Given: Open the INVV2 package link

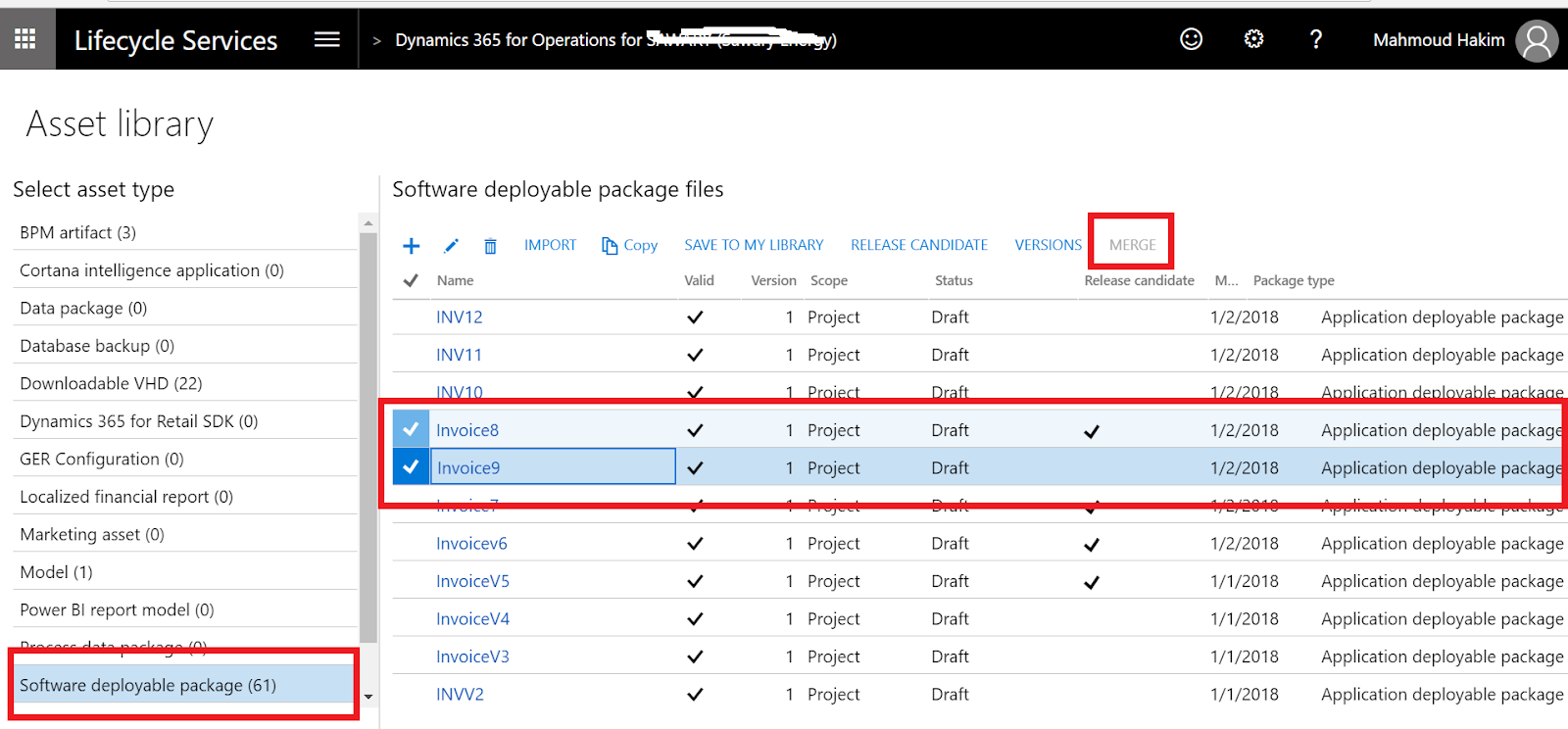Looking at the screenshot, I should point(460,695).
